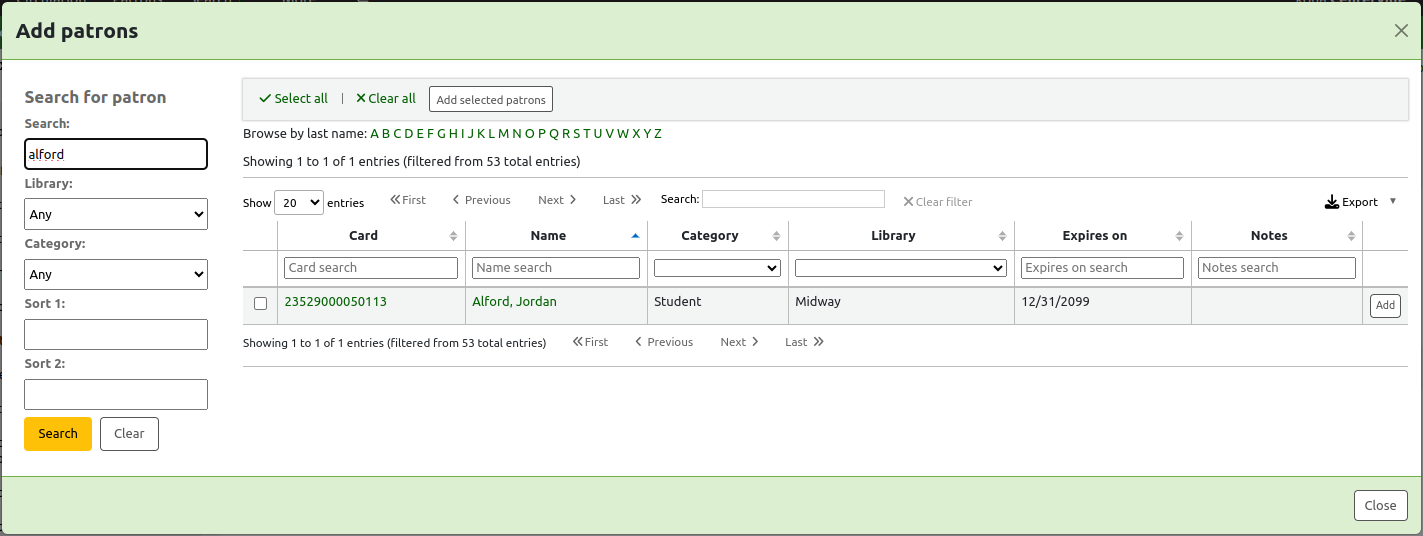Change the Show entries count dropdown

tap(298, 202)
